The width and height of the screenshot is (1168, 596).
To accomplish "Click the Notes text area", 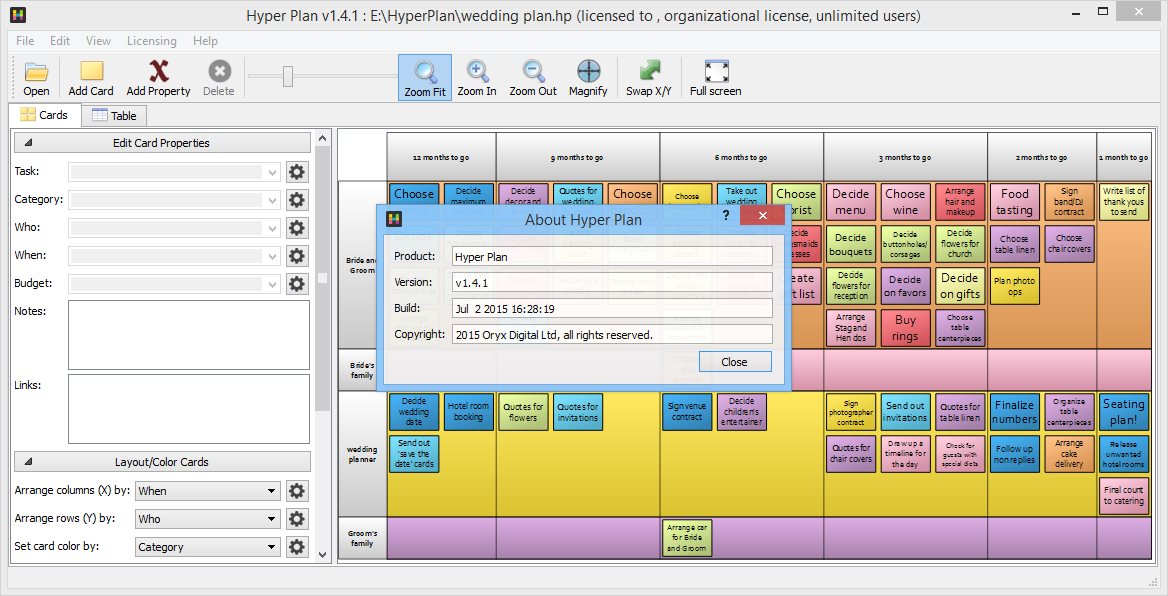I will coord(188,335).
